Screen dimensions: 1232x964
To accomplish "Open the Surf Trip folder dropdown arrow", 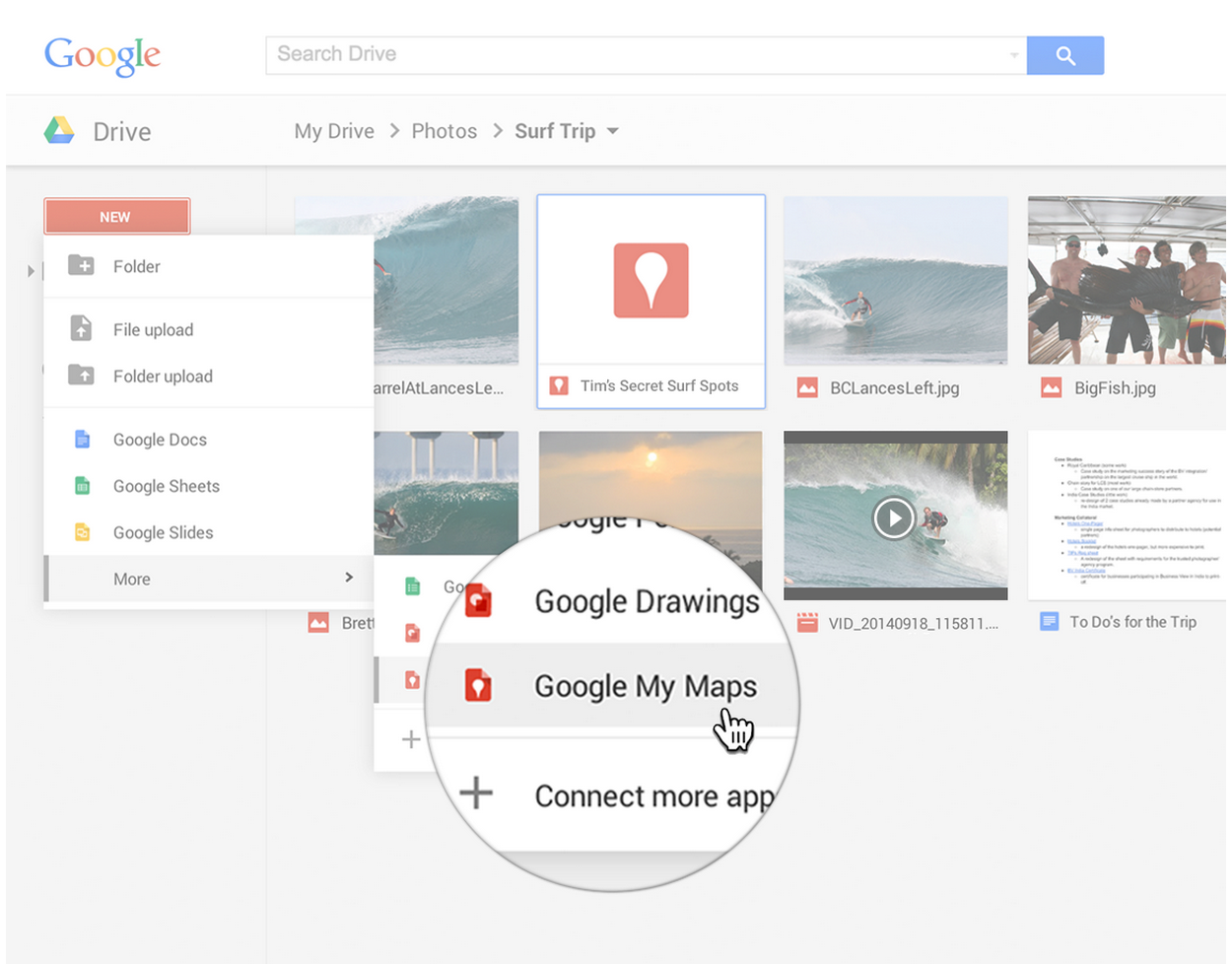I will tap(613, 131).
